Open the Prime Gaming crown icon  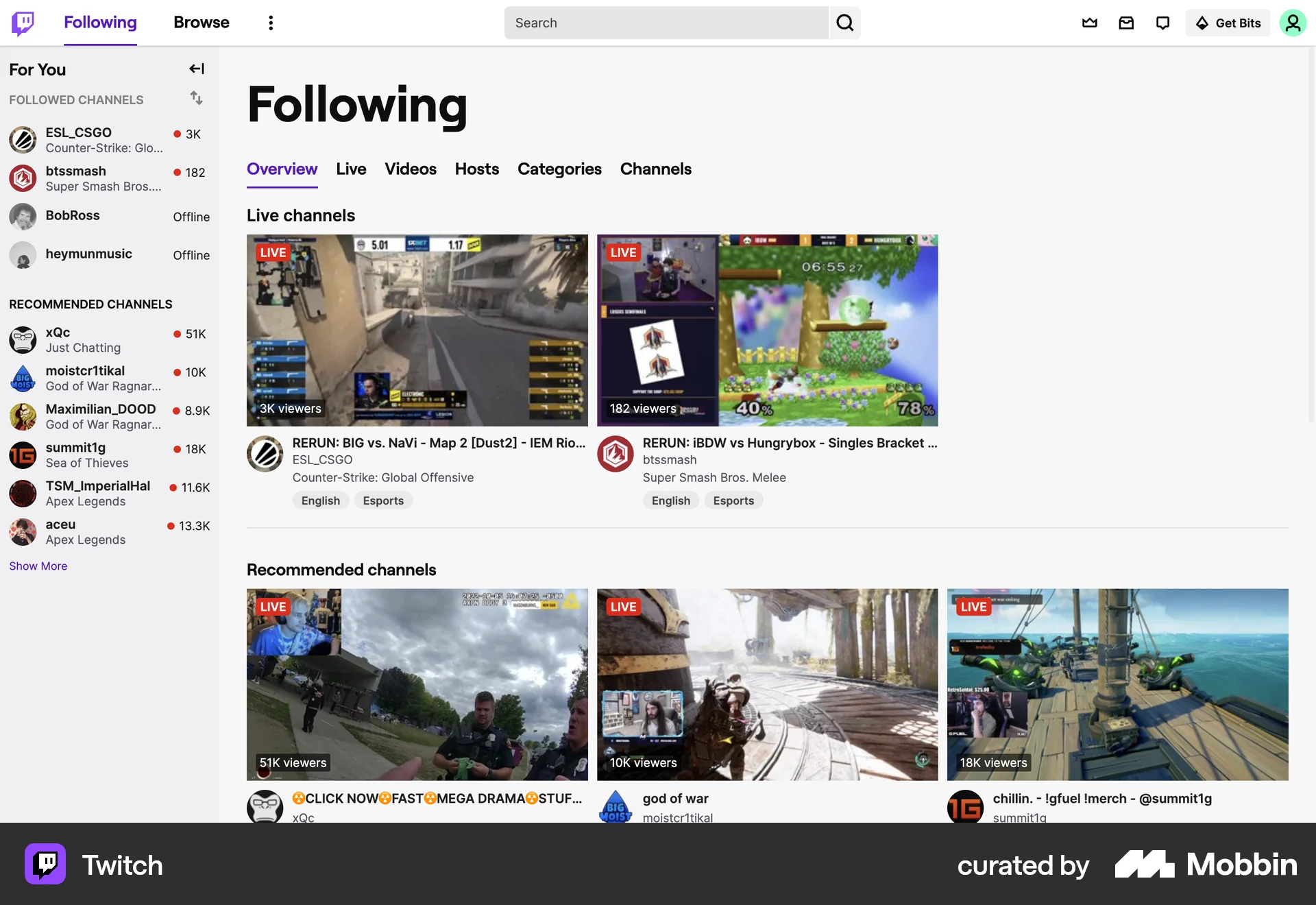coord(1090,23)
